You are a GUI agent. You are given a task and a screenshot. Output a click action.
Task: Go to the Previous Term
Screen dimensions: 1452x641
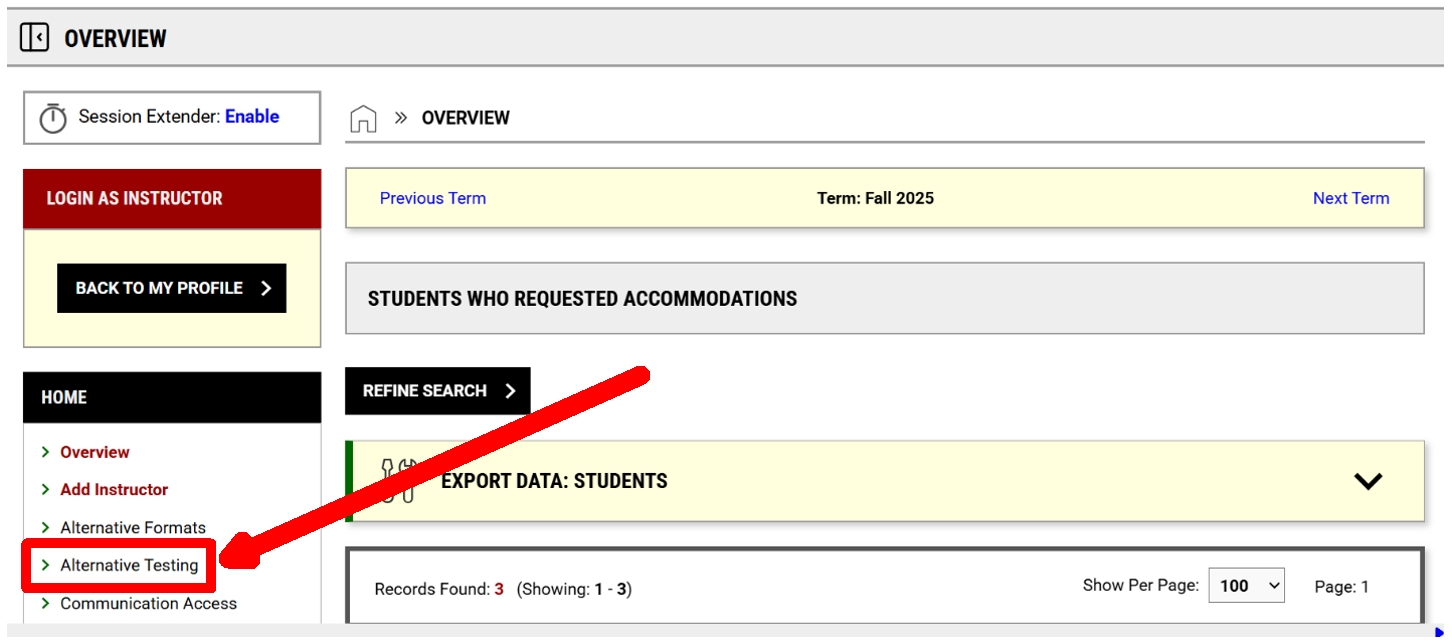[x=433, y=198]
